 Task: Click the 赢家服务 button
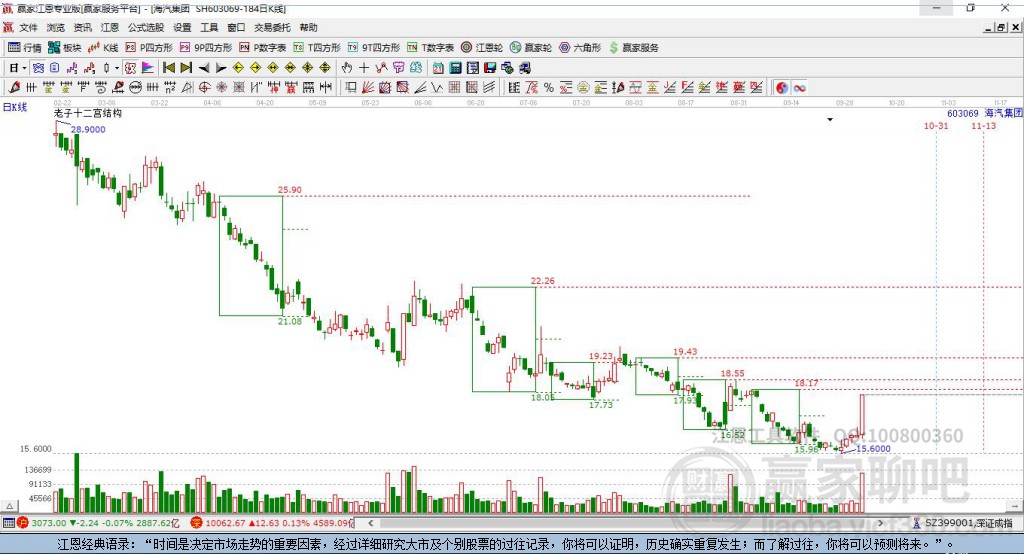tap(633, 48)
